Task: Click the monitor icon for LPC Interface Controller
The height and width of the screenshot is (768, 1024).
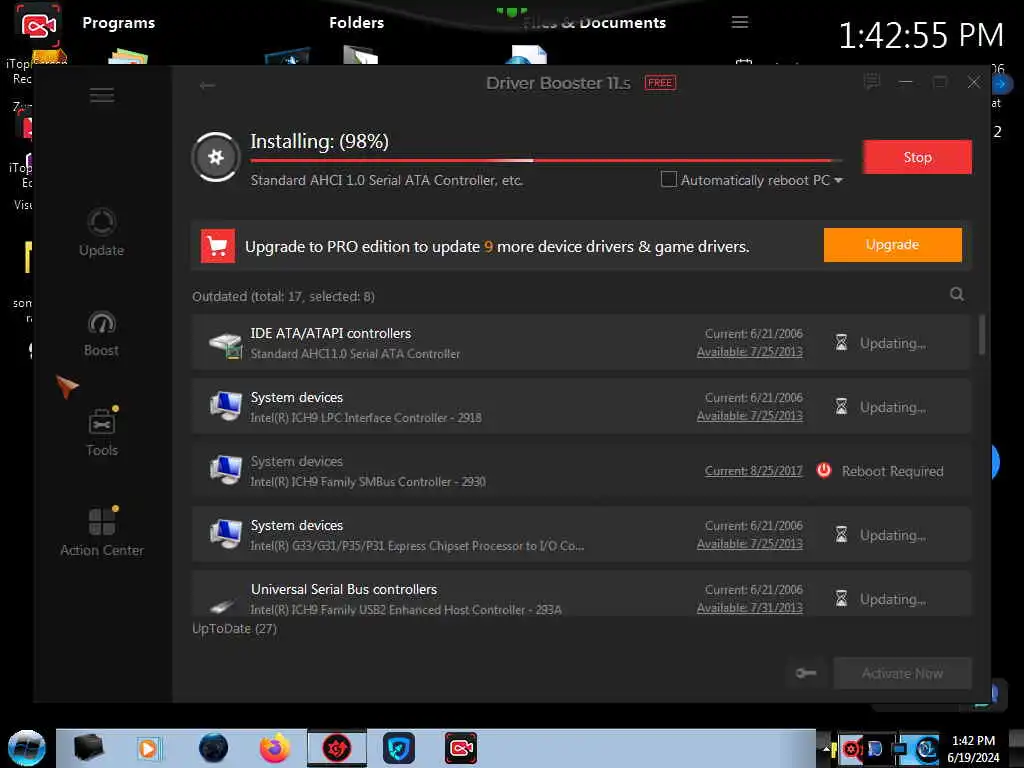Action: [x=226, y=407]
